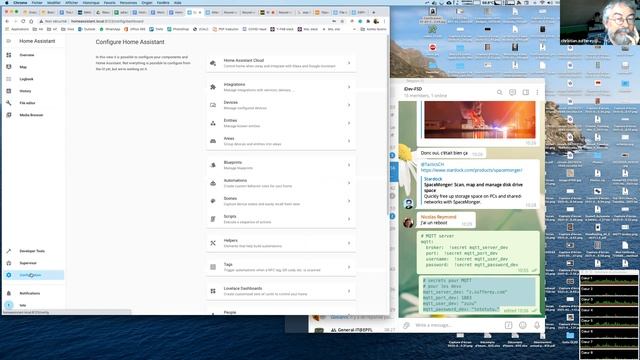Open a new Chrome tab

(373, 13)
